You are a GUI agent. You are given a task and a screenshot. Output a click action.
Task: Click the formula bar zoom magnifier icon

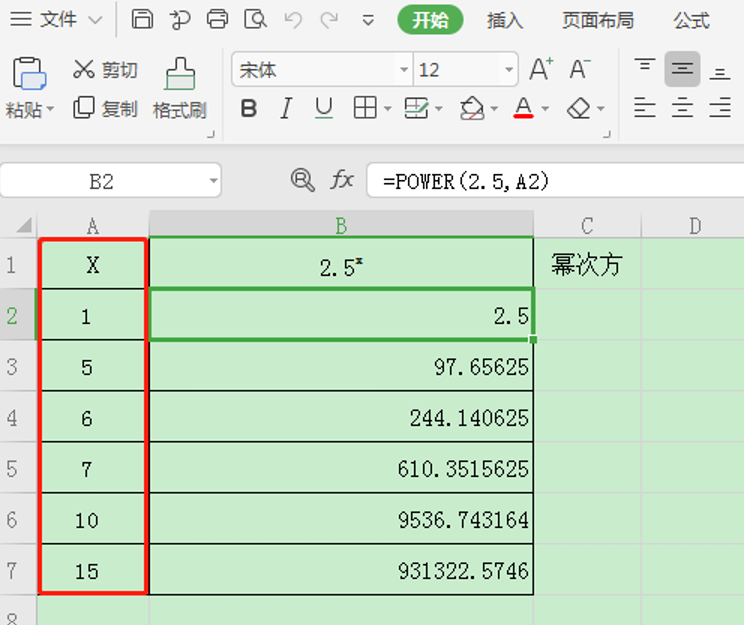pyautogui.click(x=302, y=180)
